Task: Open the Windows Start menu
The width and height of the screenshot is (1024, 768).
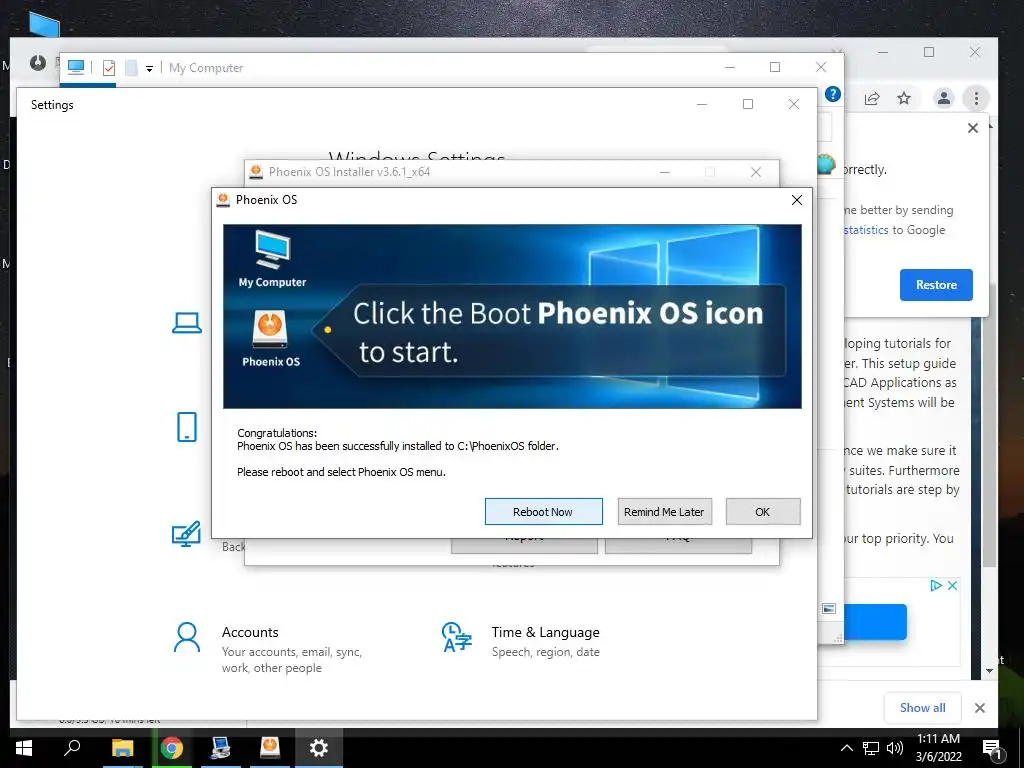Action: (24, 748)
